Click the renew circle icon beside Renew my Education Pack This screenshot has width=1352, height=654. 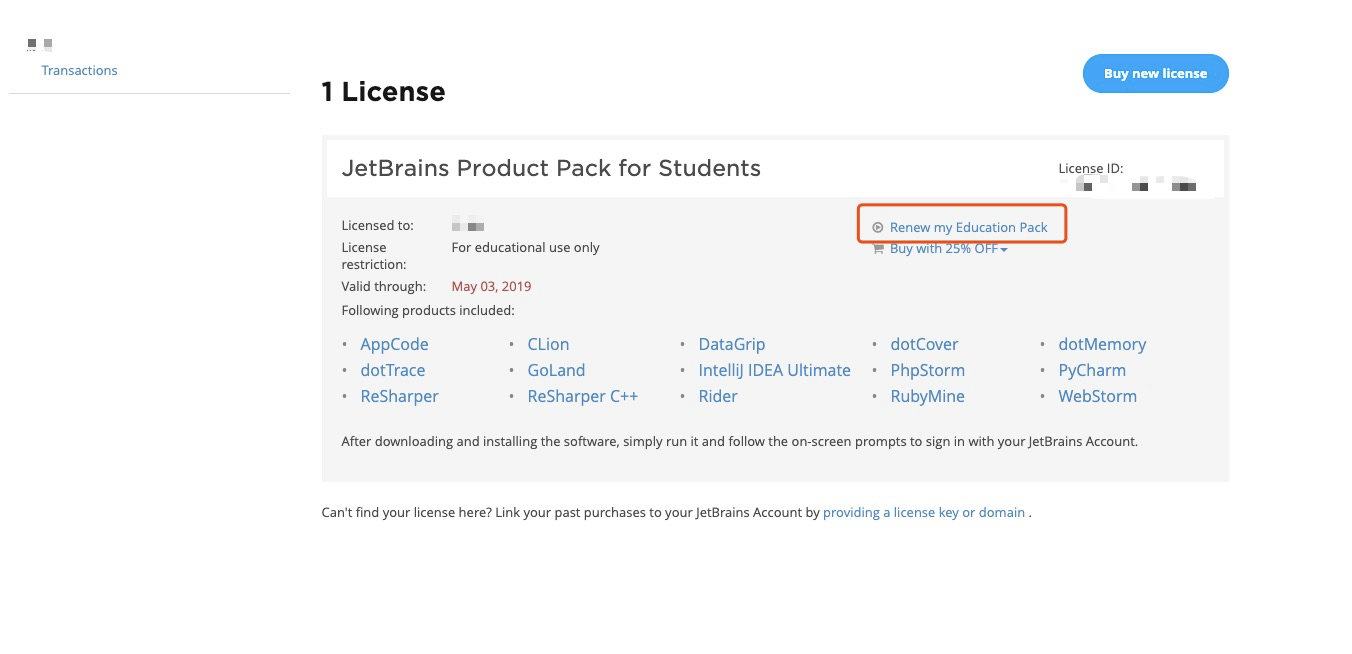(x=877, y=227)
